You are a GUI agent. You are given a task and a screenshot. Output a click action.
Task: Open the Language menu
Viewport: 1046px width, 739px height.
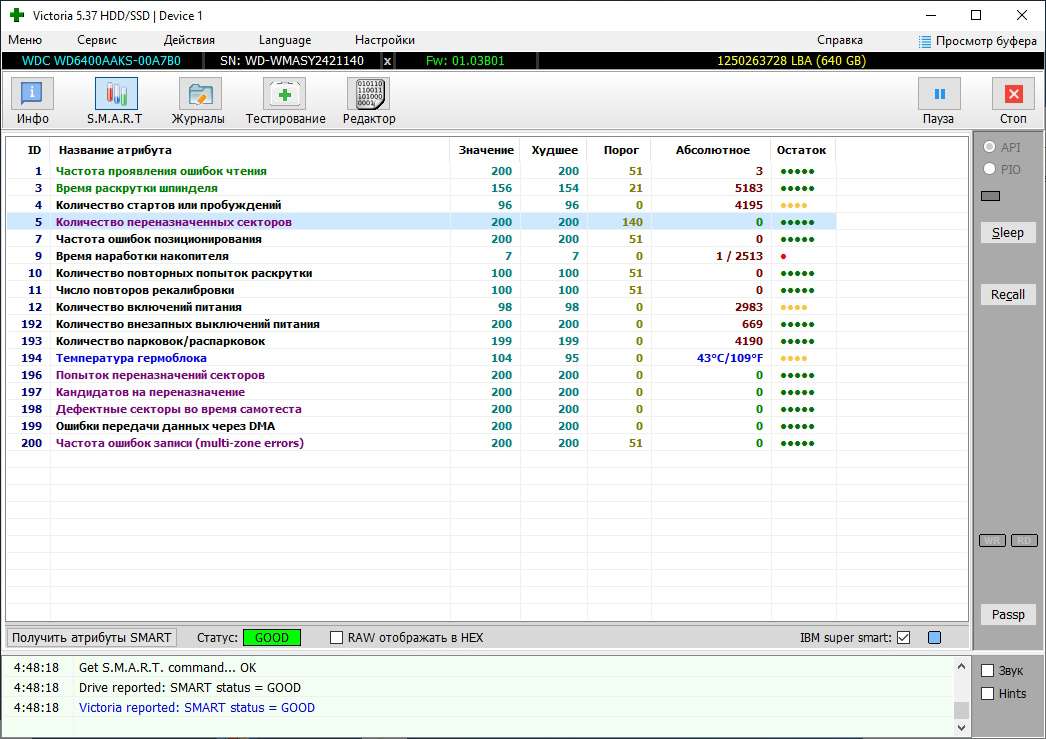click(285, 40)
